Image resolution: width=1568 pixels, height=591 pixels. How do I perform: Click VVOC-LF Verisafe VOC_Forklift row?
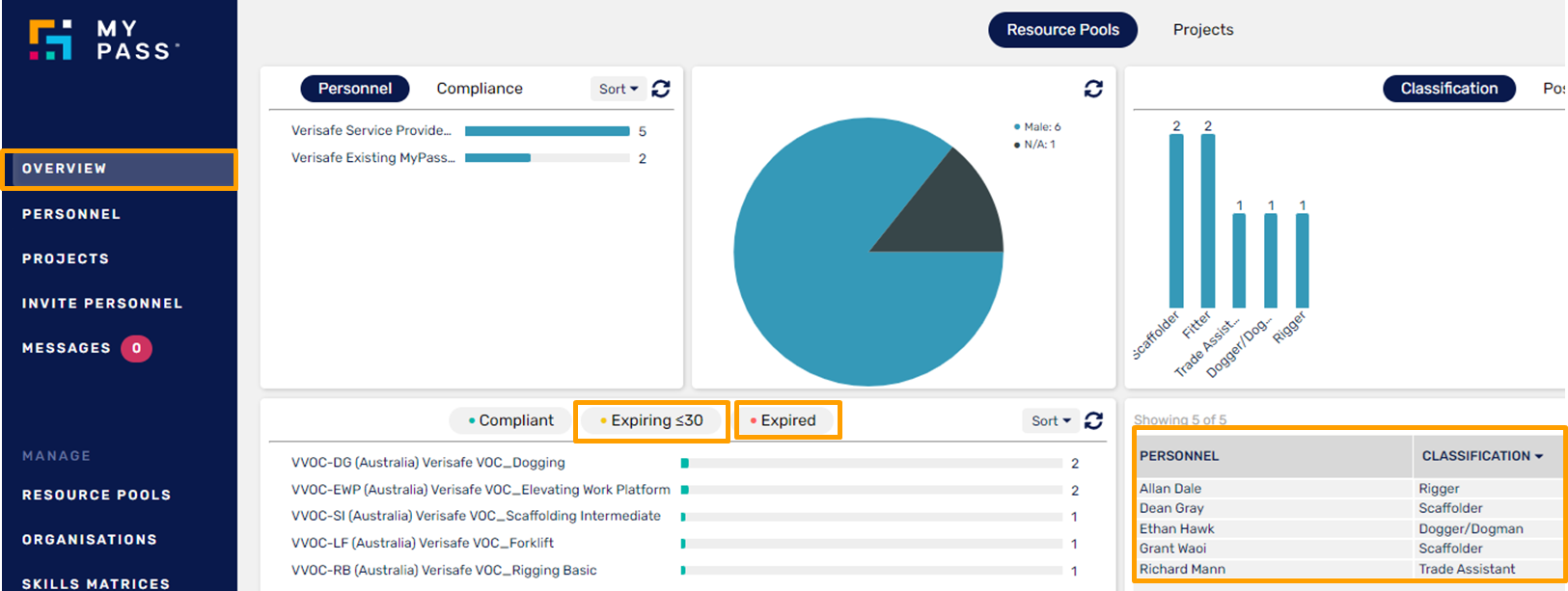click(x=685, y=544)
